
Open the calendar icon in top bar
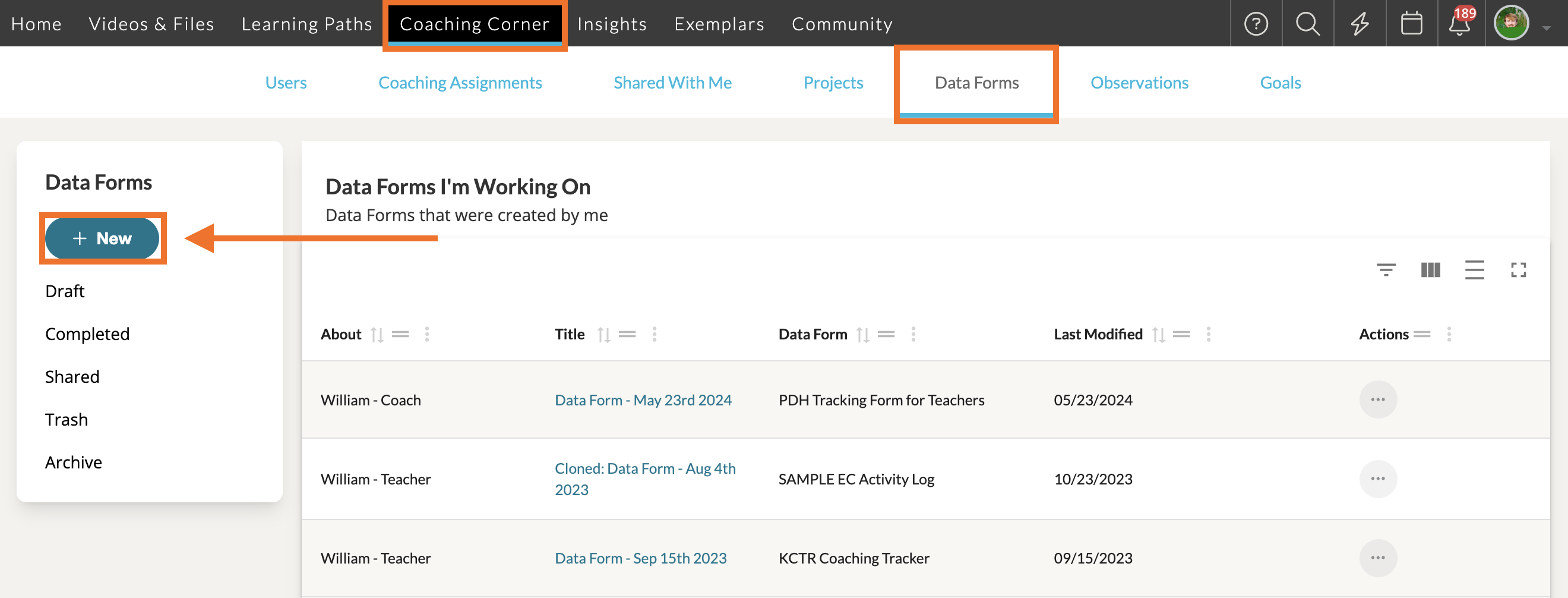click(1411, 24)
